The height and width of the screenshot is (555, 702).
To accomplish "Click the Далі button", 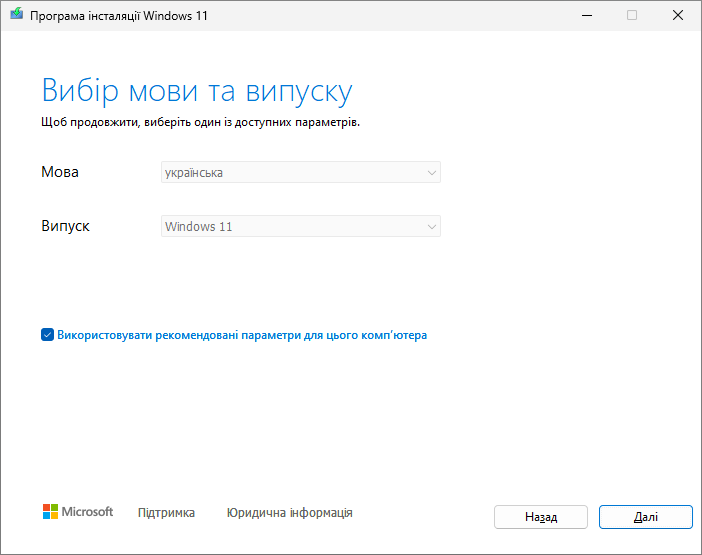I will pyautogui.click(x=646, y=517).
